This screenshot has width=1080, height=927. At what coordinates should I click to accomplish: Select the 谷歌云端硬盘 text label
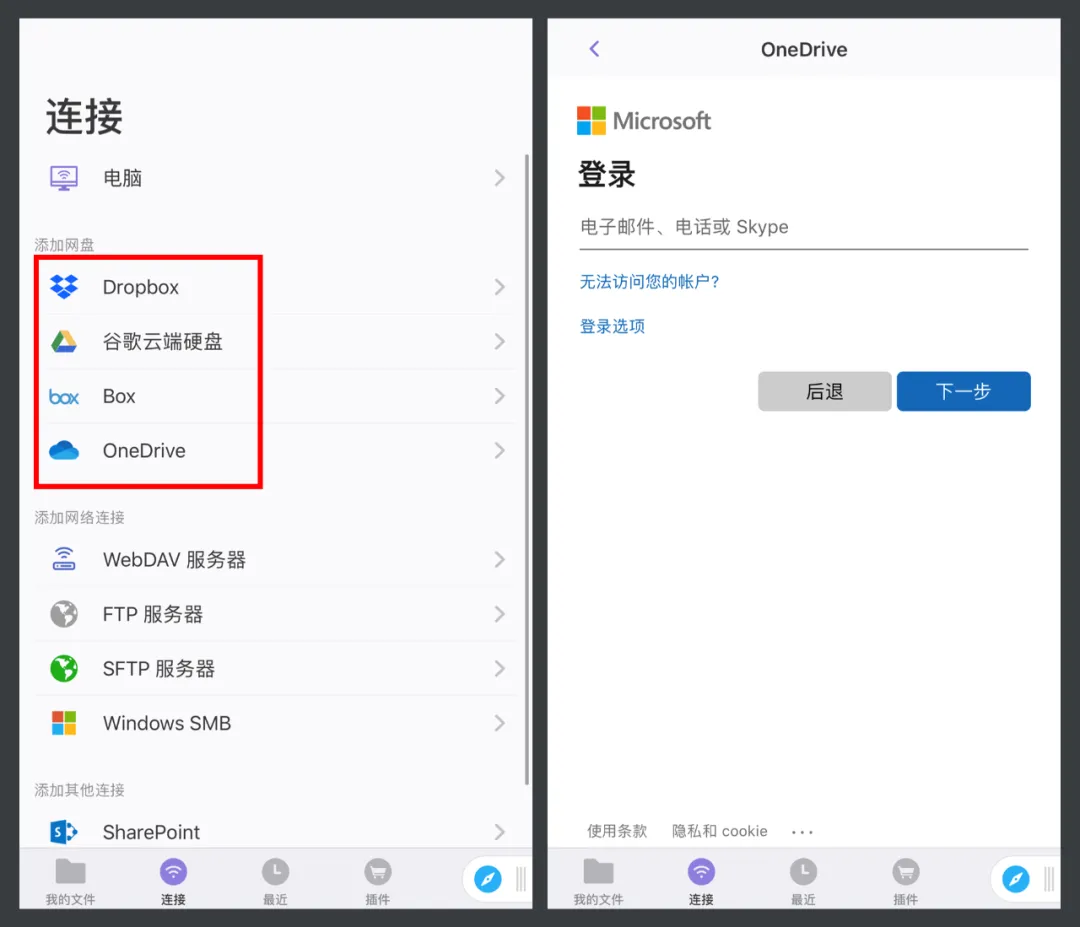point(163,342)
